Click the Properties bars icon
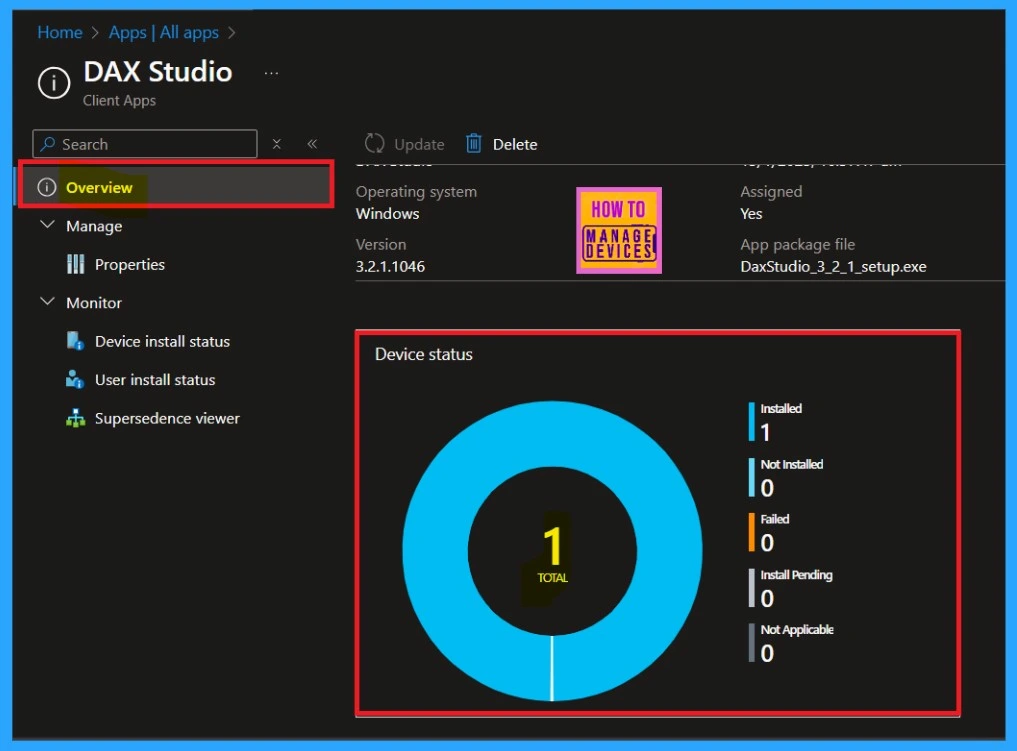This screenshot has height=751, width=1017. pyautogui.click(x=76, y=264)
